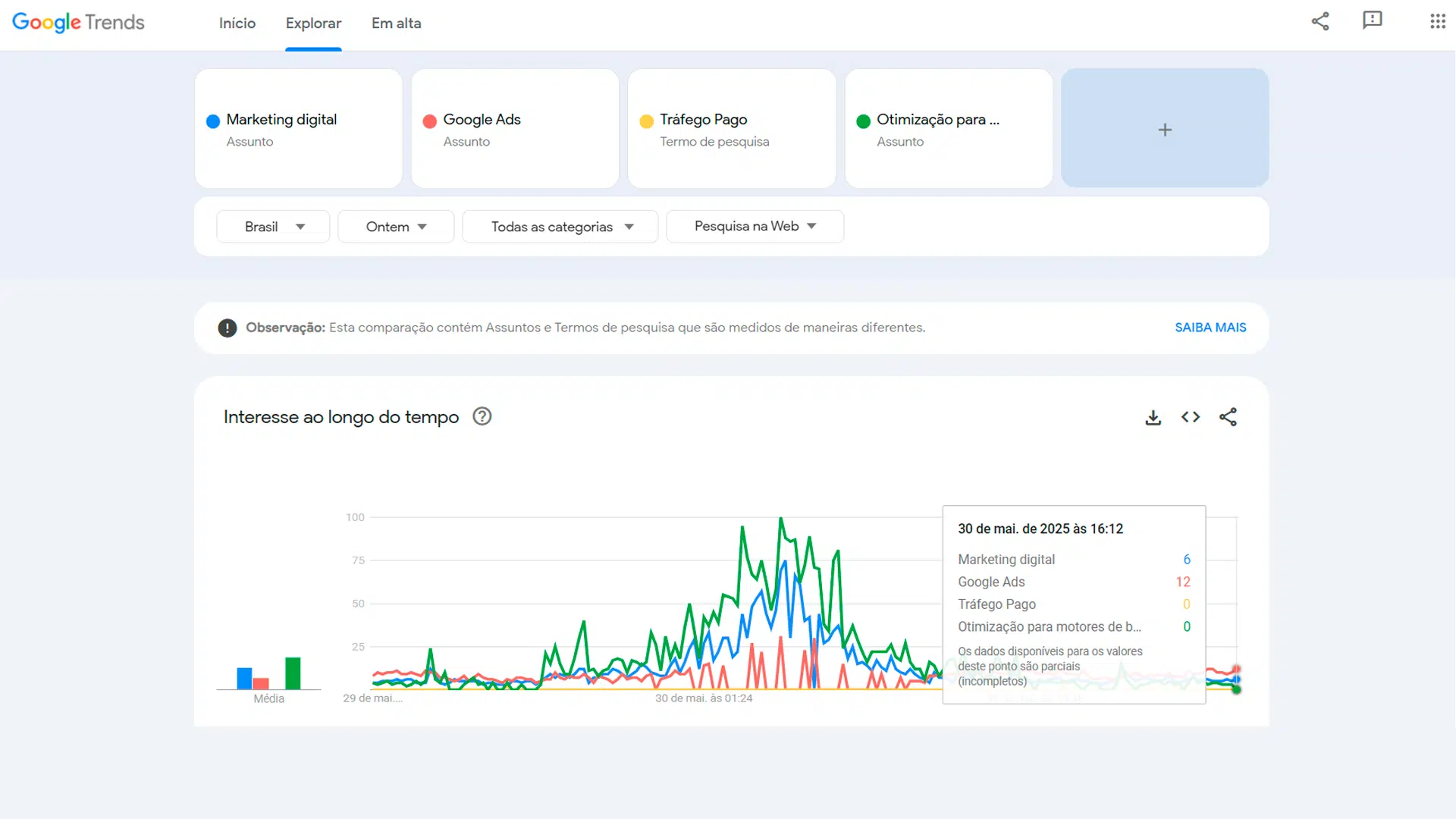Follow the SAIBA MAIS link
Image resolution: width=1456 pixels, height=819 pixels.
pos(1210,328)
